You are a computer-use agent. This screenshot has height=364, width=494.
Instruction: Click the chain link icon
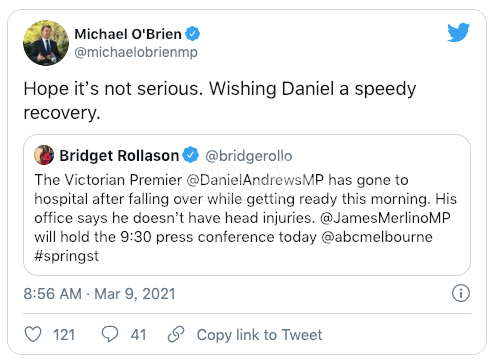pos(176,334)
